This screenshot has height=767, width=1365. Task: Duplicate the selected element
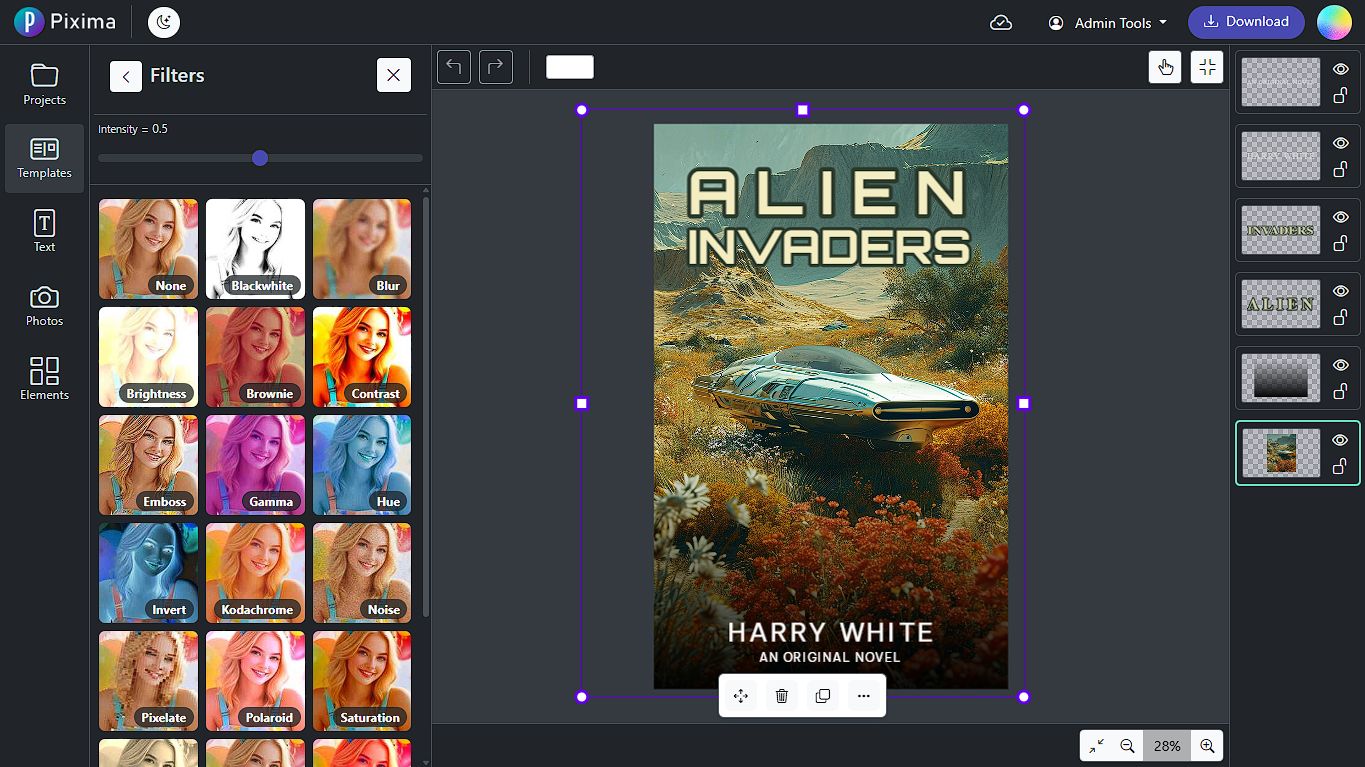[823, 696]
